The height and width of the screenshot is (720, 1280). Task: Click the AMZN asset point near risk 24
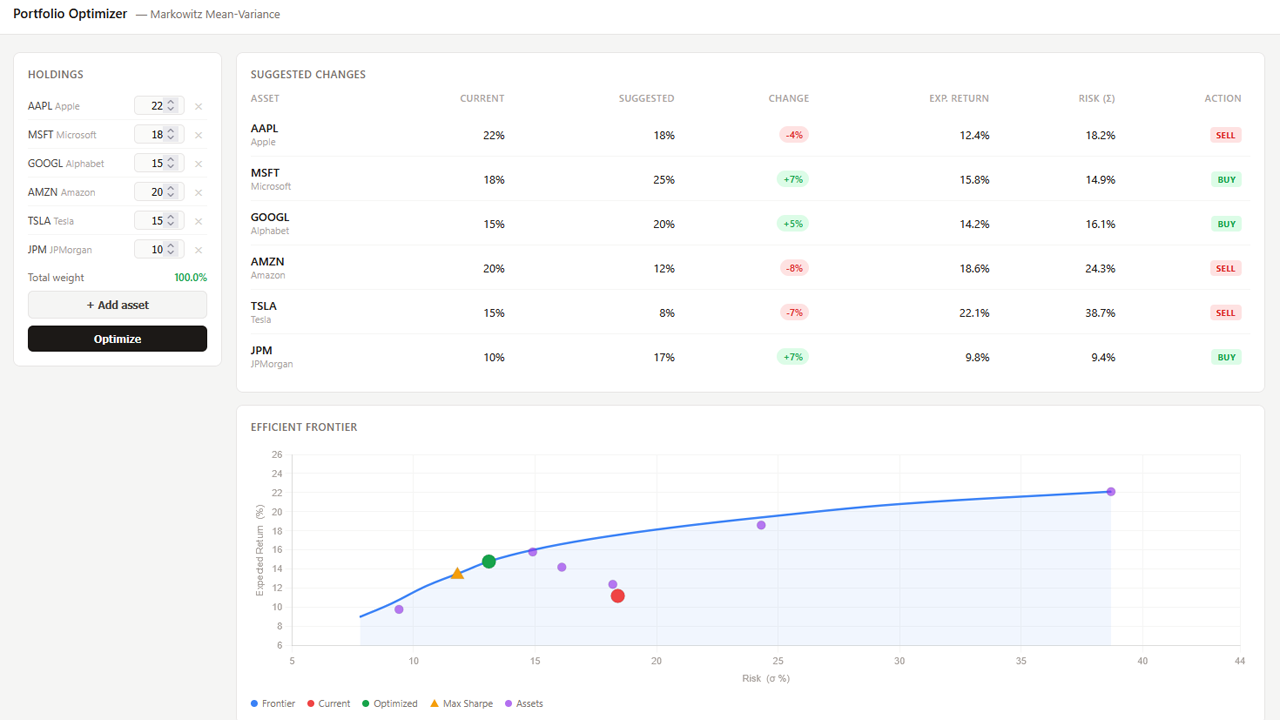pyautogui.click(x=761, y=525)
